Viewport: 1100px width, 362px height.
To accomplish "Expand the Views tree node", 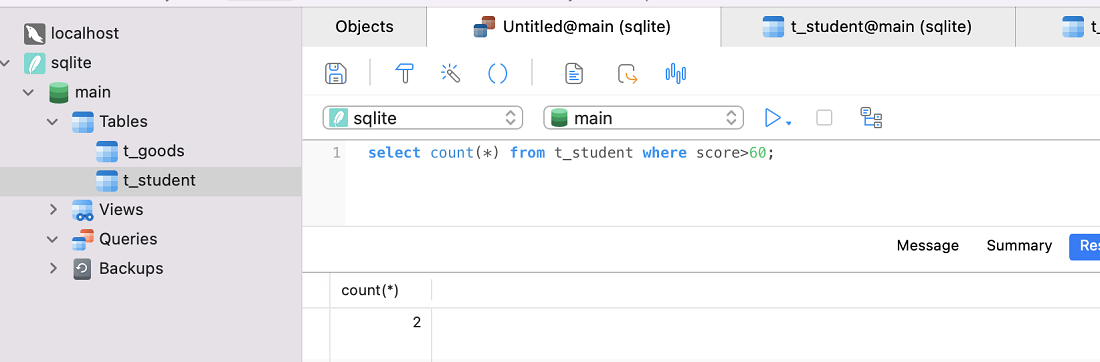I will pyautogui.click(x=53, y=210).
